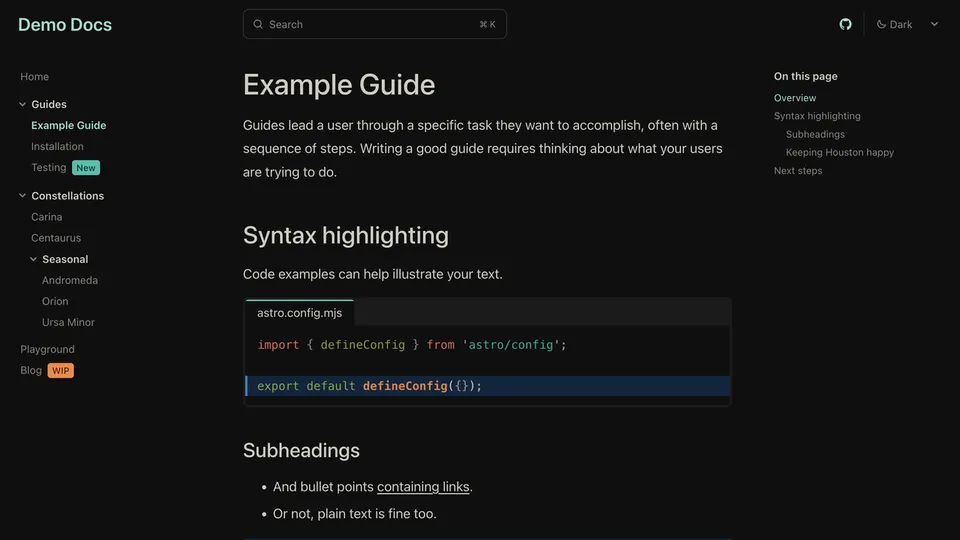Collapse the Seasonal subgroup
The width and height of the screenshot is (960, 540).
tap(34, 259)
